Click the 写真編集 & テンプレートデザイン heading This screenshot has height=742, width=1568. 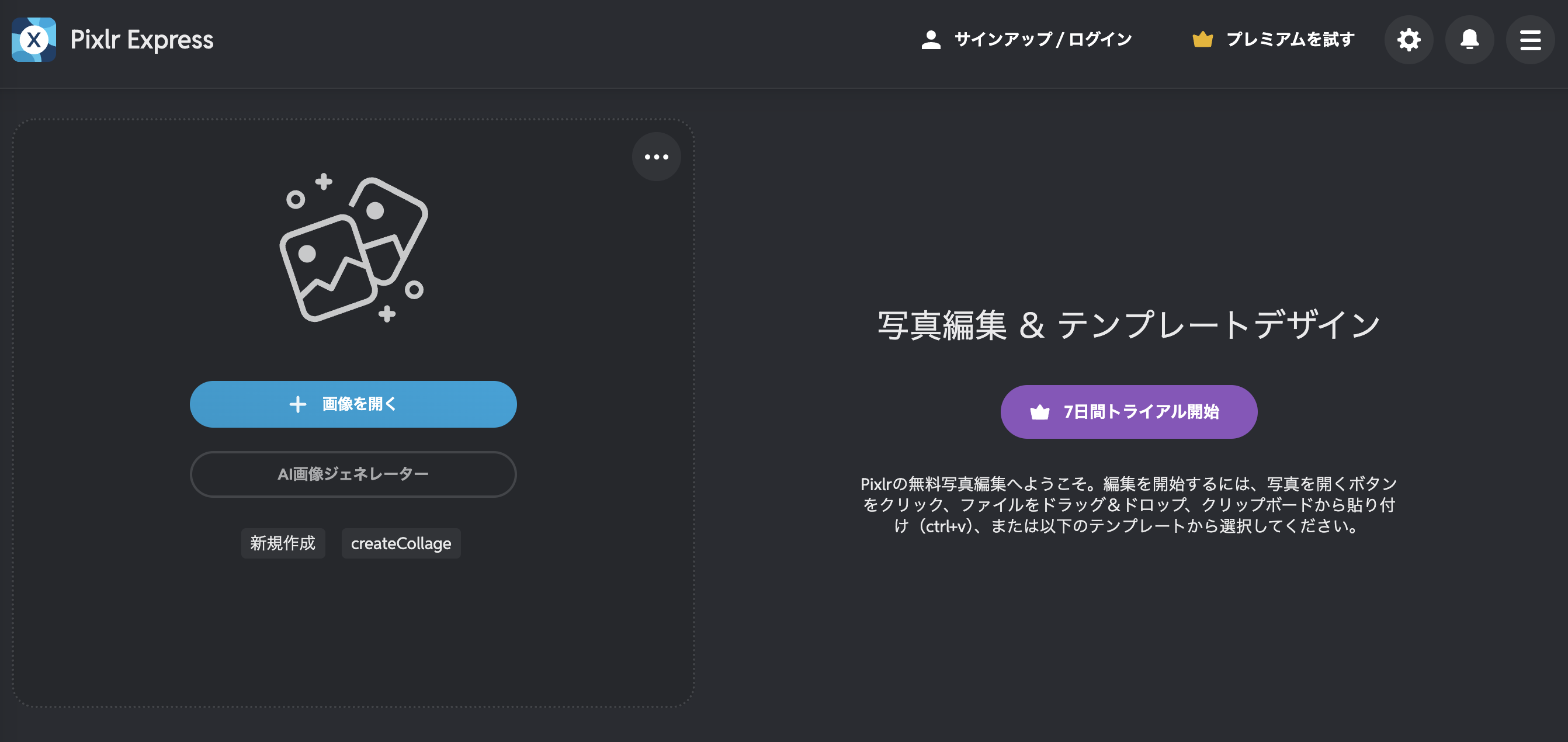(1129, 325)
